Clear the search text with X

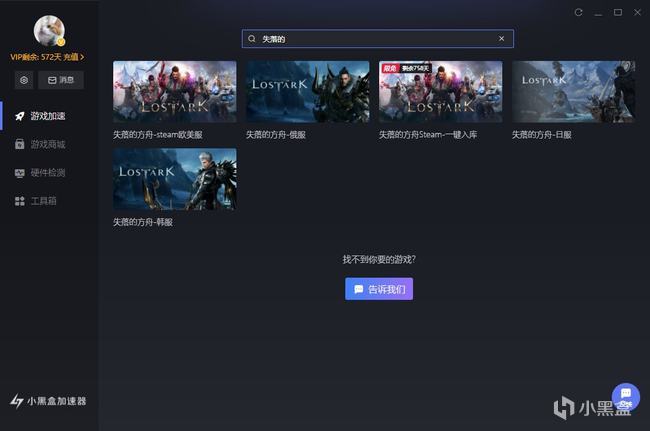click(x=501, y=39)
